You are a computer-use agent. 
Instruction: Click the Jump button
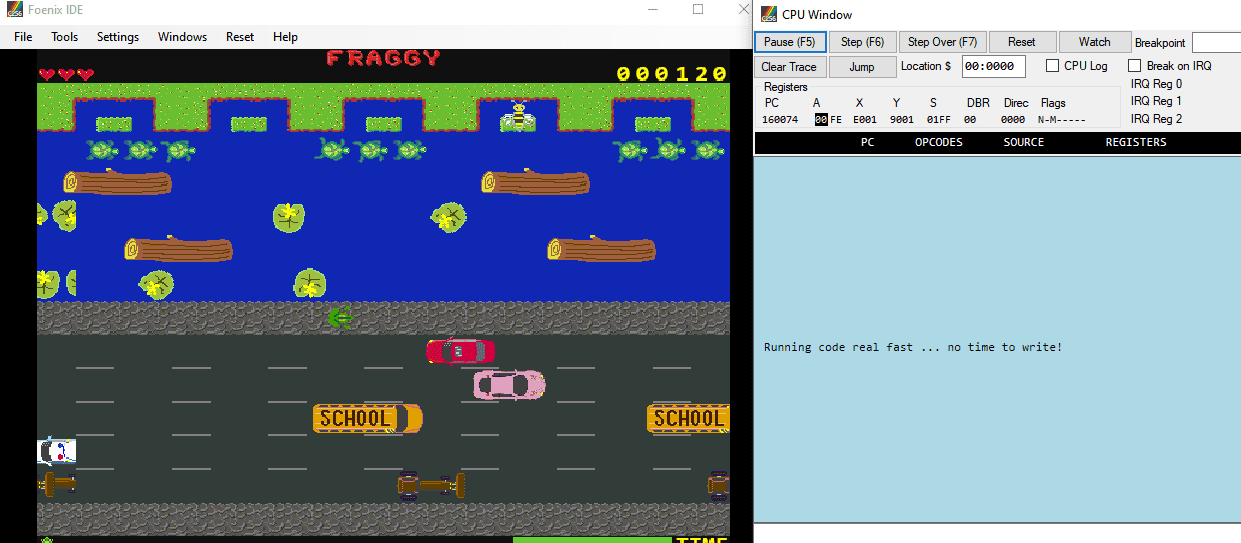[x=862, y=67]
